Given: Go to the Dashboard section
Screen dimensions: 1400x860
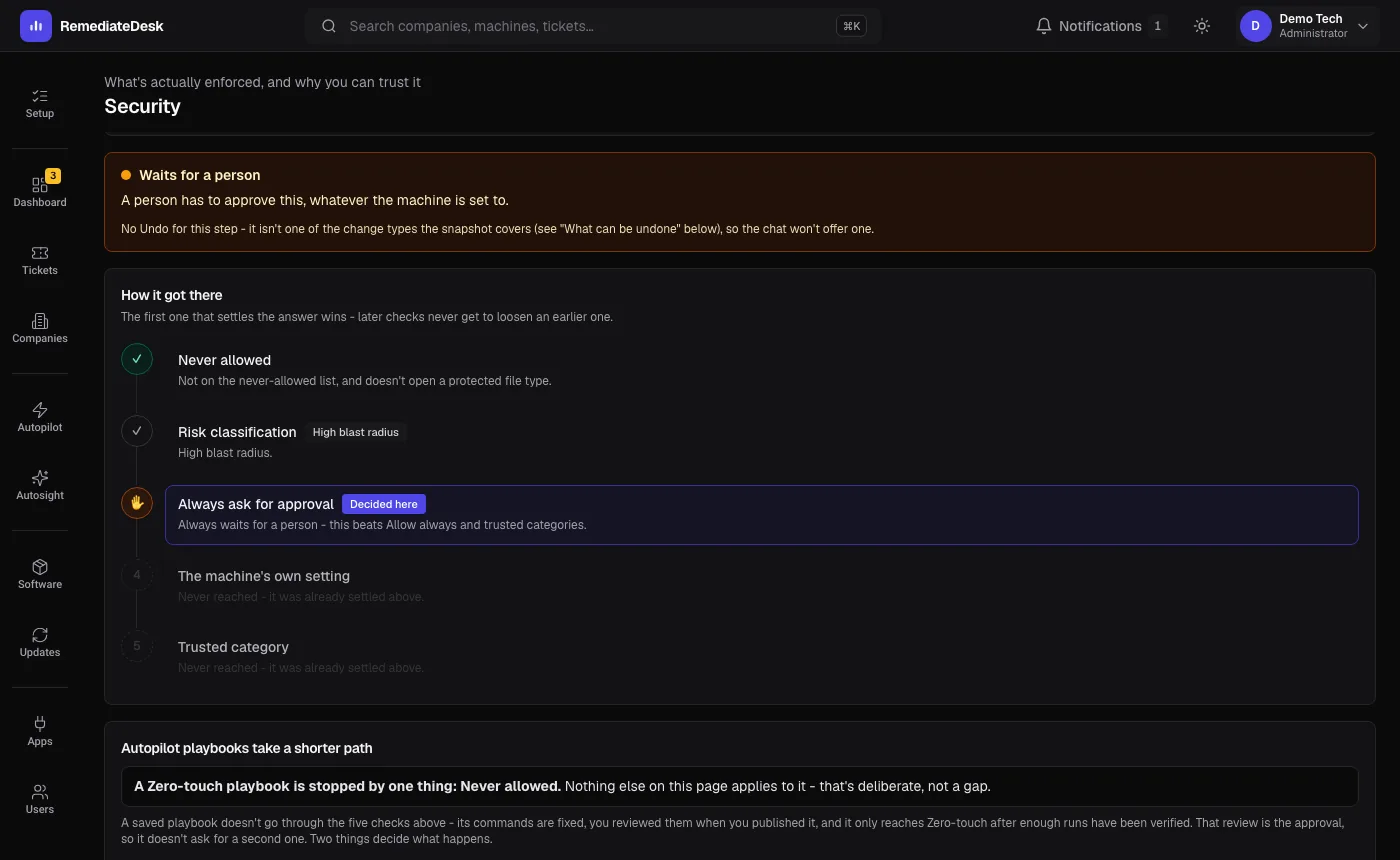Looking at the screenshot, I should (x=40, y=192).
